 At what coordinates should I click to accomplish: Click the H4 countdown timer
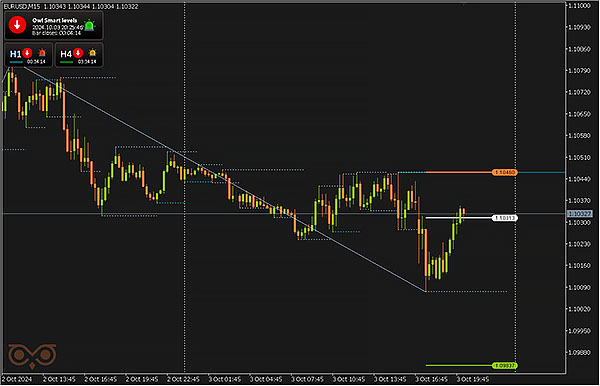click(x=87, y=62)
